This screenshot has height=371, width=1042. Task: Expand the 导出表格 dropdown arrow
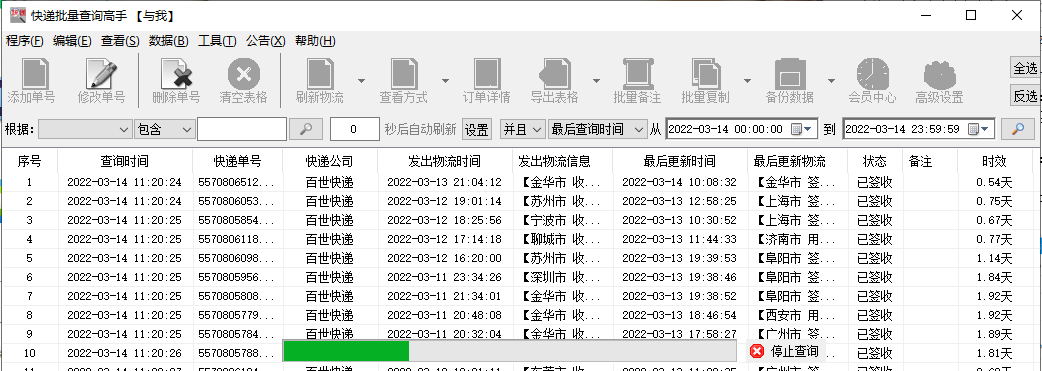tap(596, 81)
